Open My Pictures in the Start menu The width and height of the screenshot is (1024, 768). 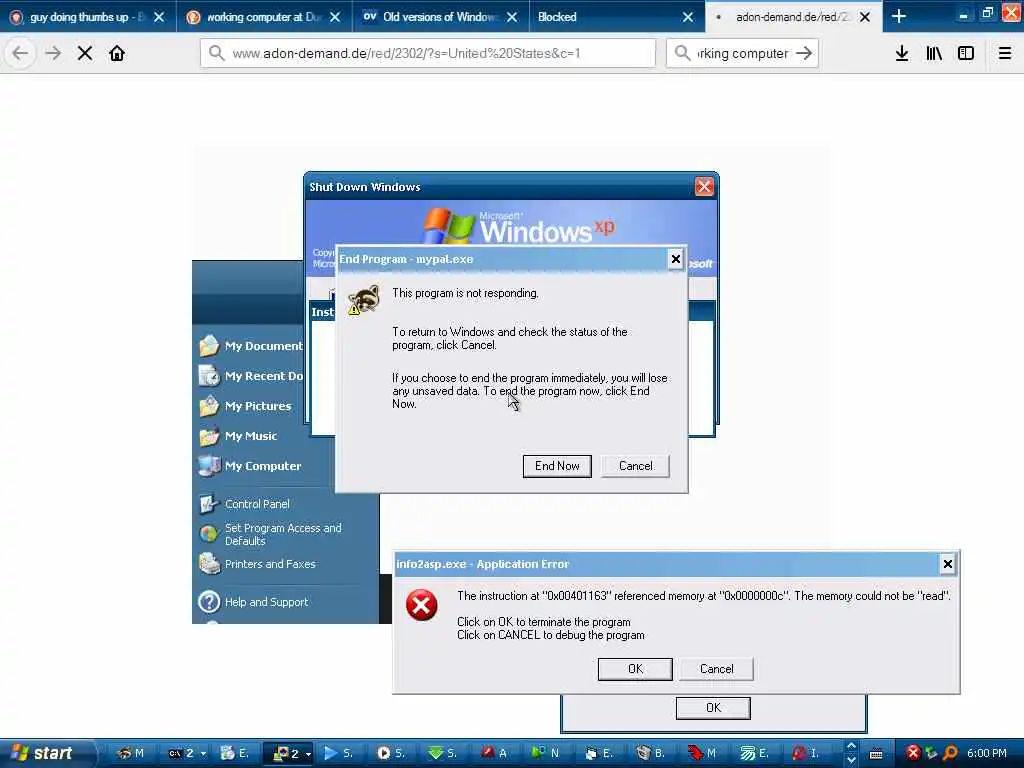(x=246, y=406)
